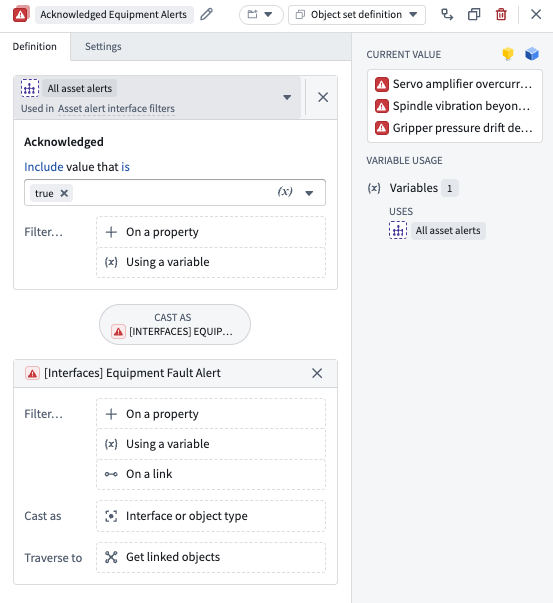
Task: Select the All asset alerts chip under Uses
Action: 448,231
